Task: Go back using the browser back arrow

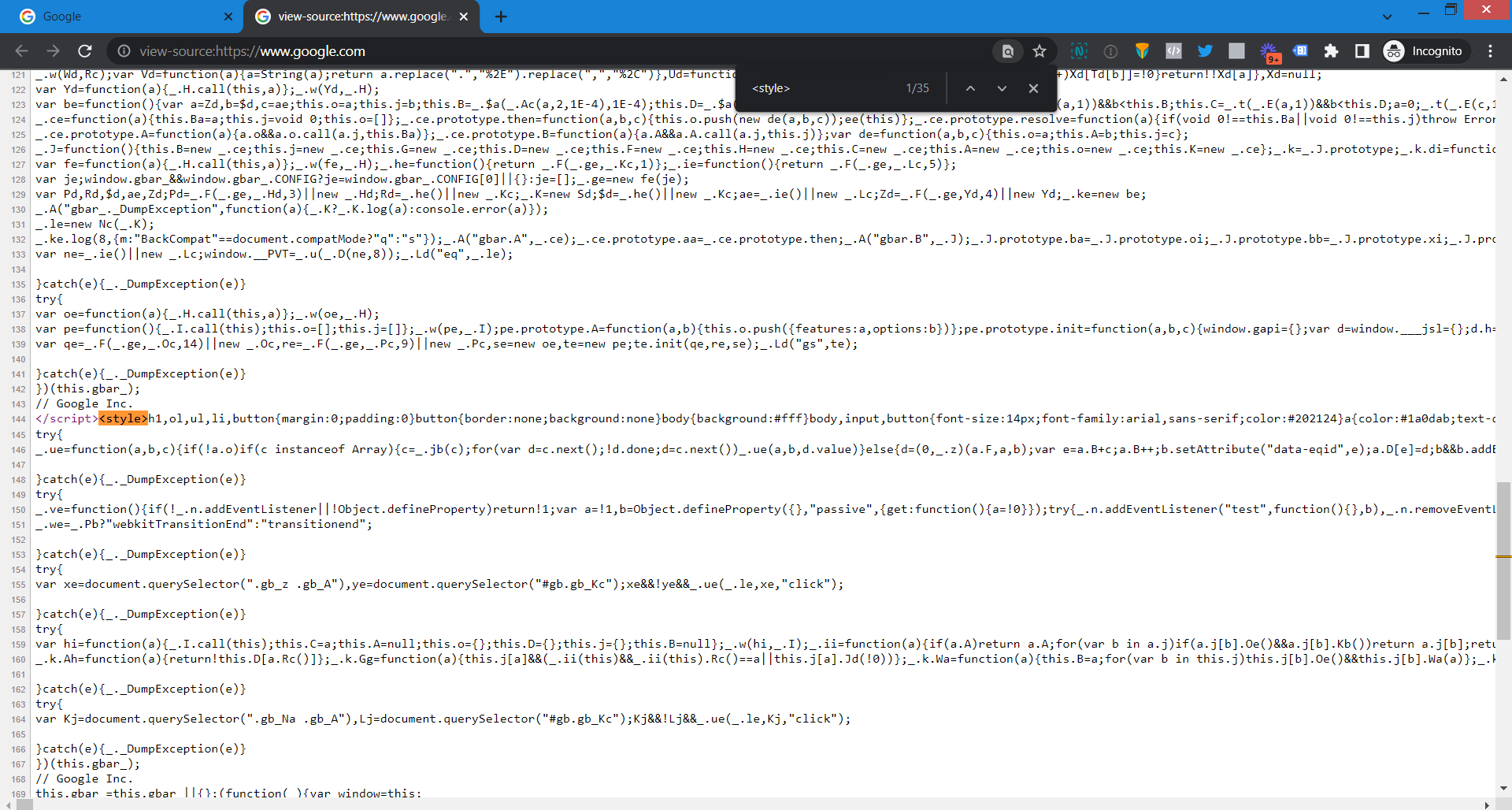Action: click(21, 51)
